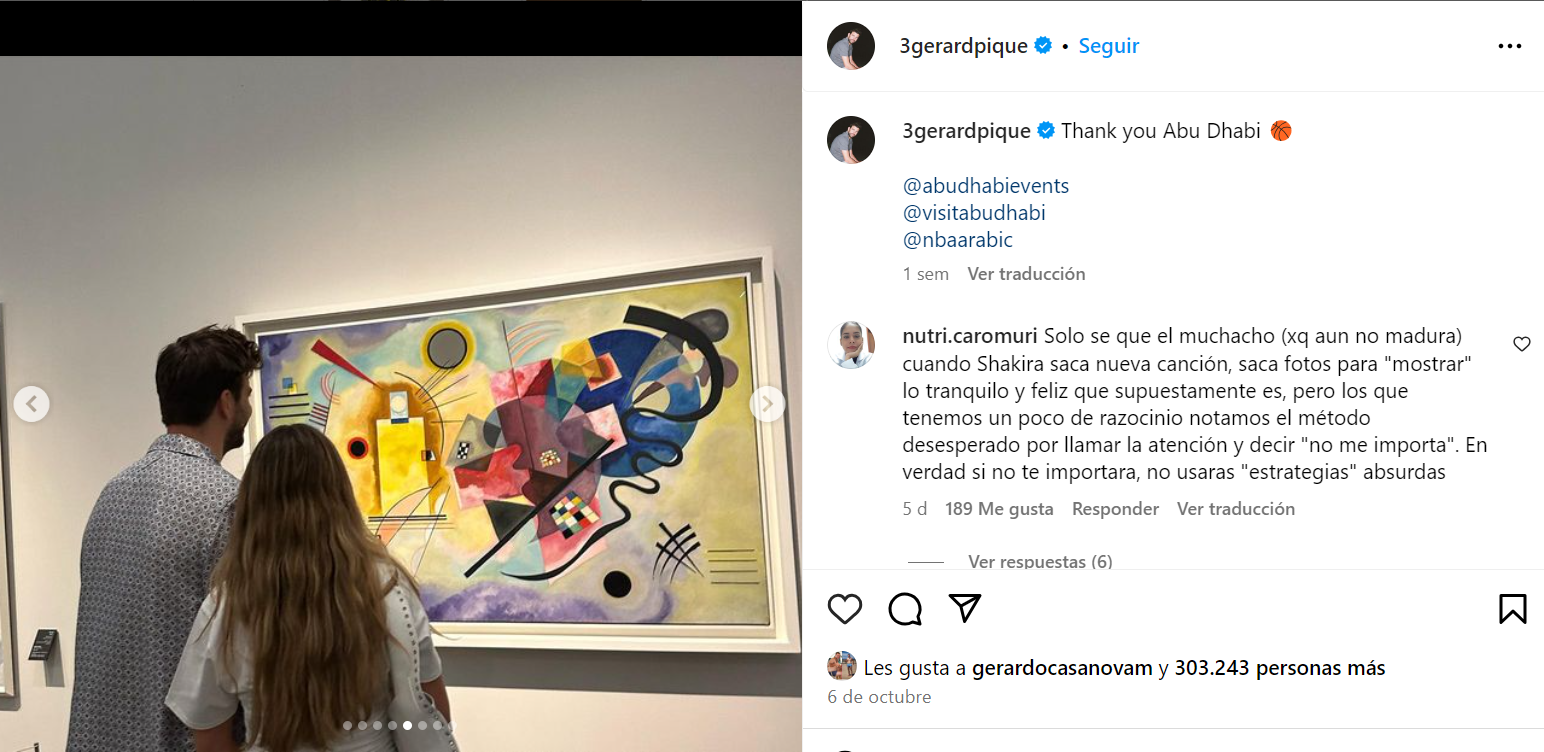Go to the previous photo with the left arrow
This screenshot has height=752, width=1544.
click(32, 404)
